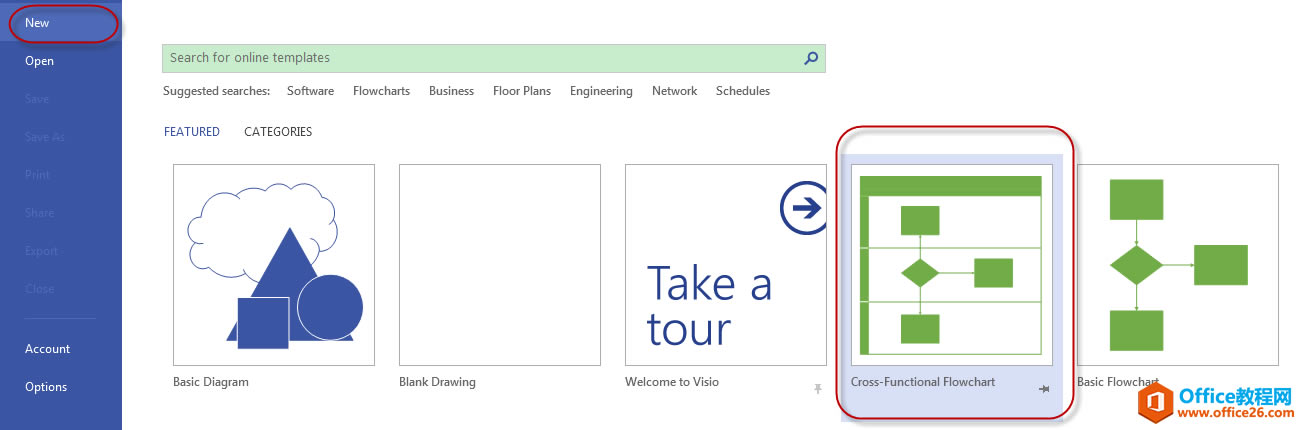Pin the Cross-Functional Flowchart template
Screen dimensions: 1301x430
click(x=1044, y=389)
